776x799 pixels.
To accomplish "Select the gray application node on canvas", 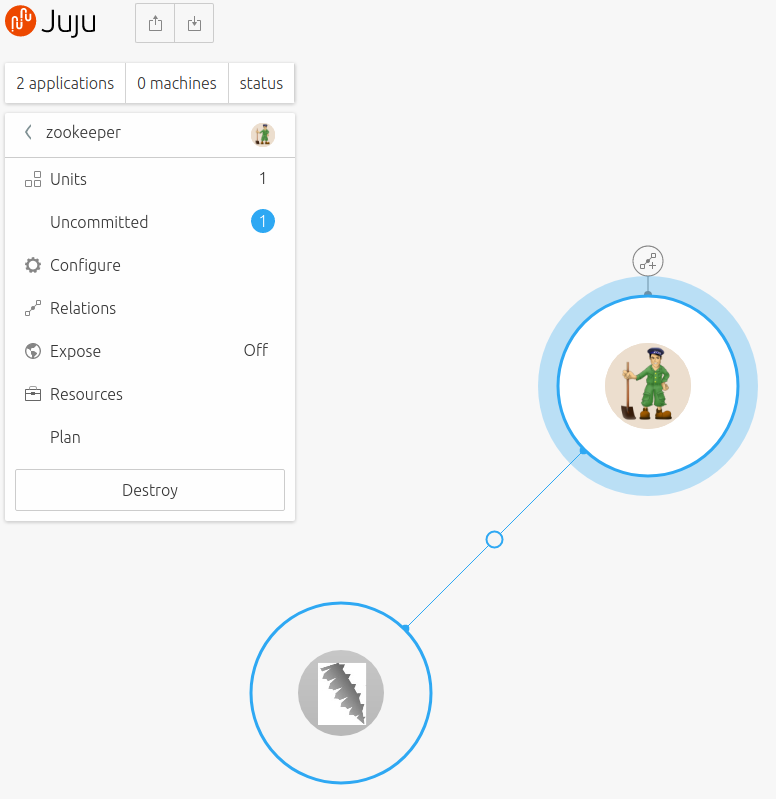I will 341,693.
